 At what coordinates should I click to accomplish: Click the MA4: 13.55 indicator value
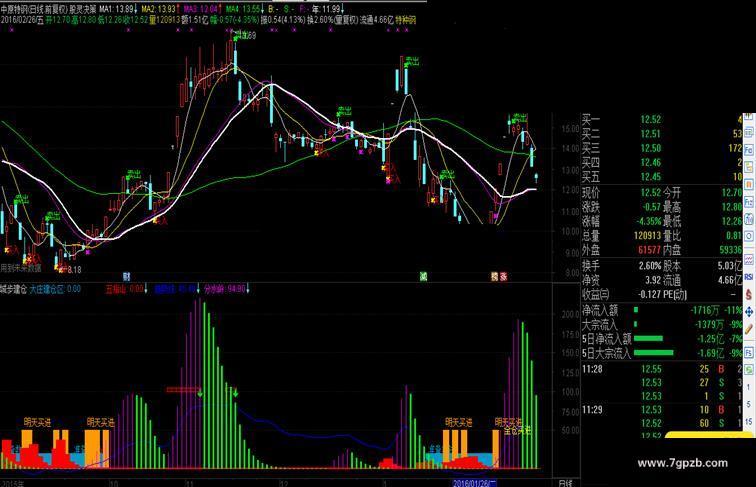point(244,9)
